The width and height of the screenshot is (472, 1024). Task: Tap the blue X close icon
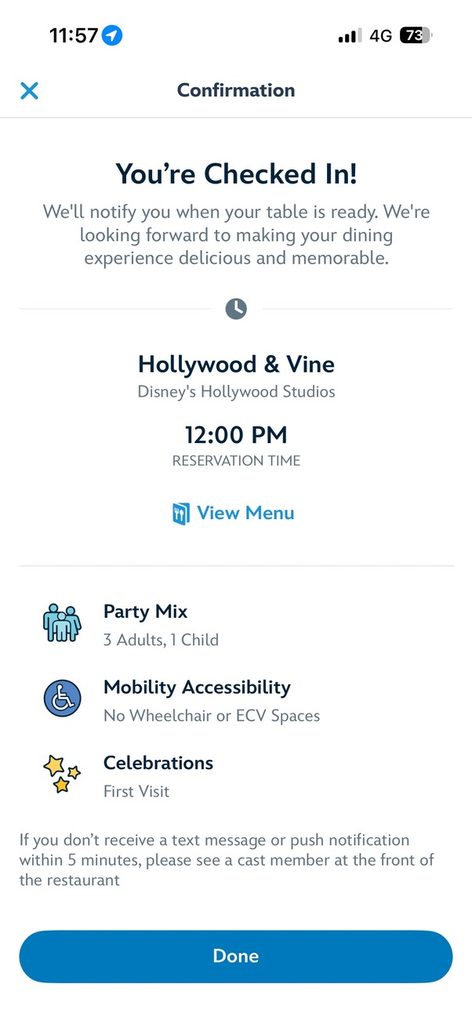pos(29,90)
